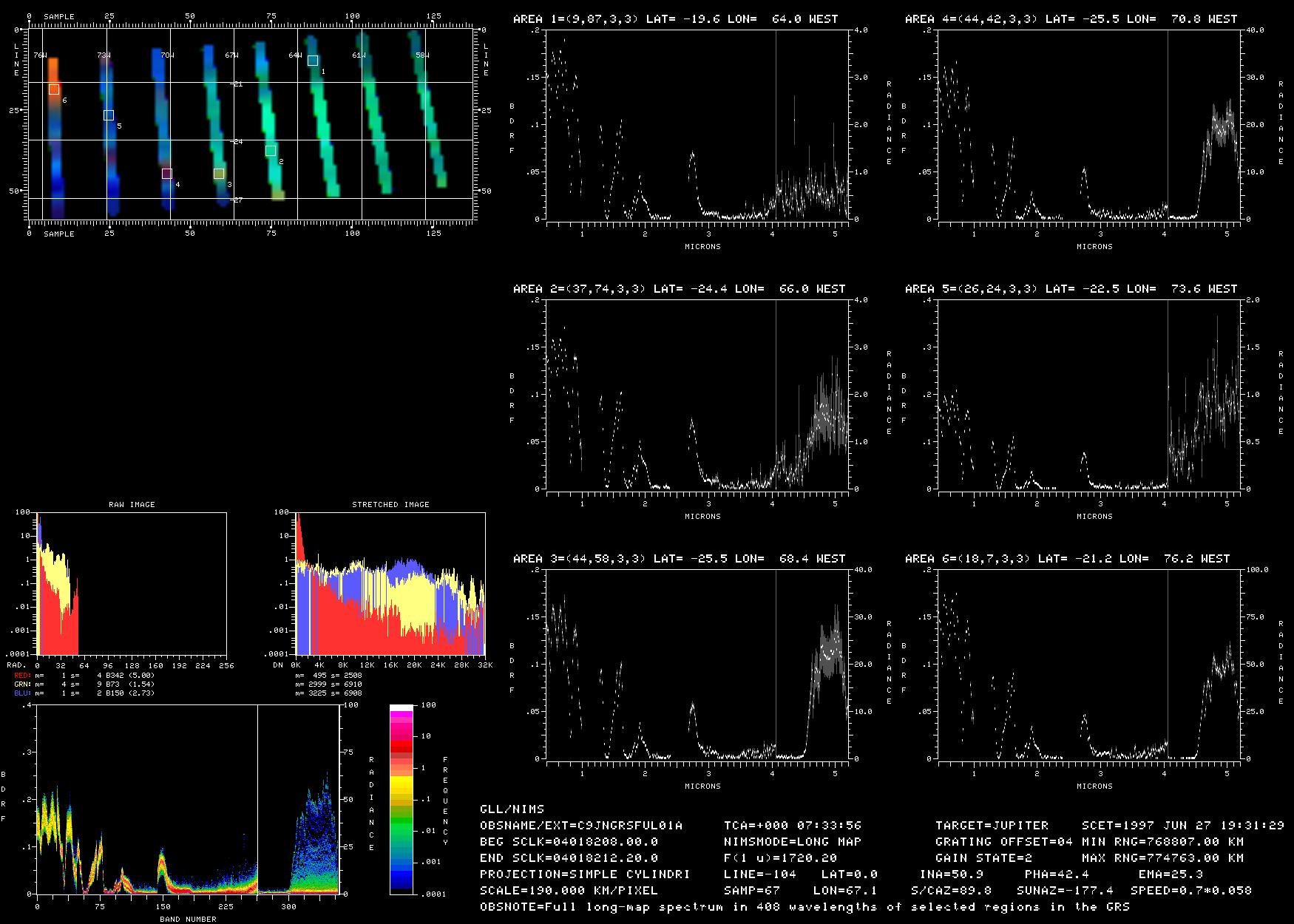Click the 'PHA=42.4' value
Viewport: 1294px width, 924px height.
[x=1057, y=874]
